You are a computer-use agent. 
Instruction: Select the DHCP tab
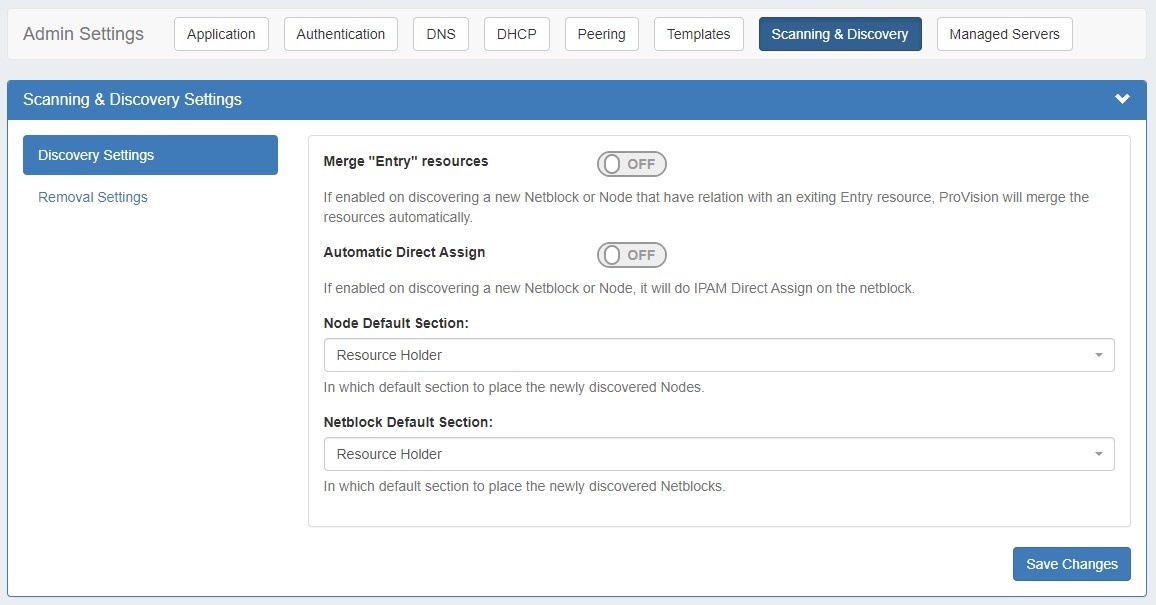coord(517,34)
